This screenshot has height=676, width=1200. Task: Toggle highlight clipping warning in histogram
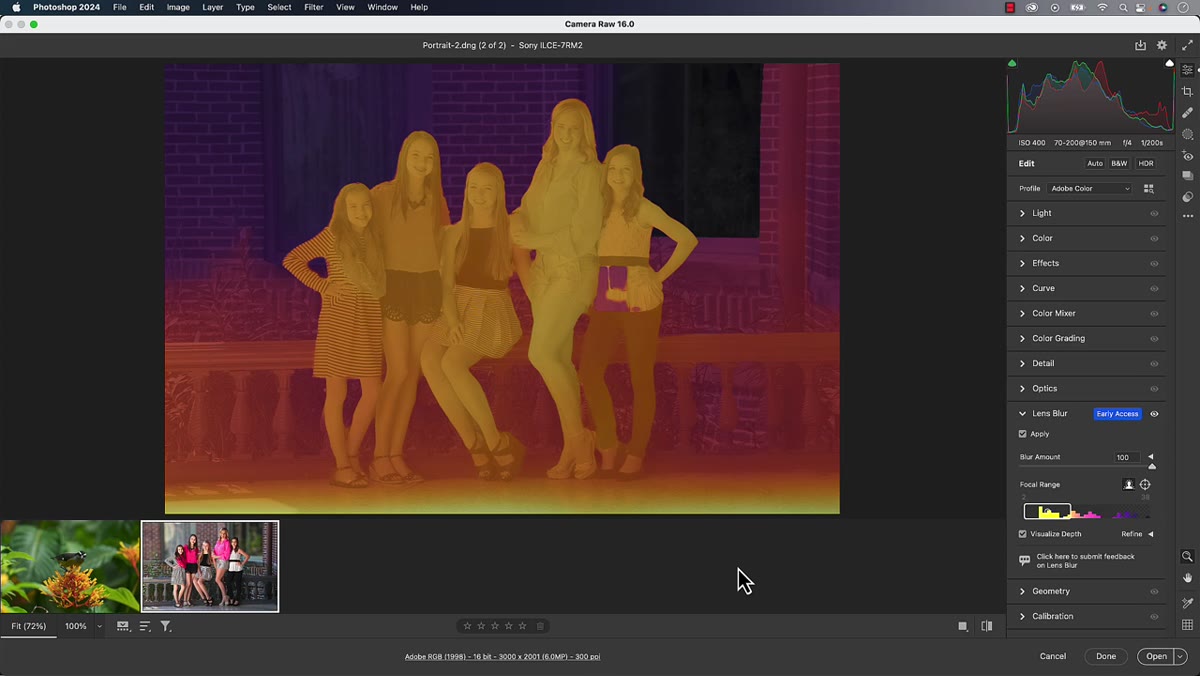click(x=1169, y=64)
